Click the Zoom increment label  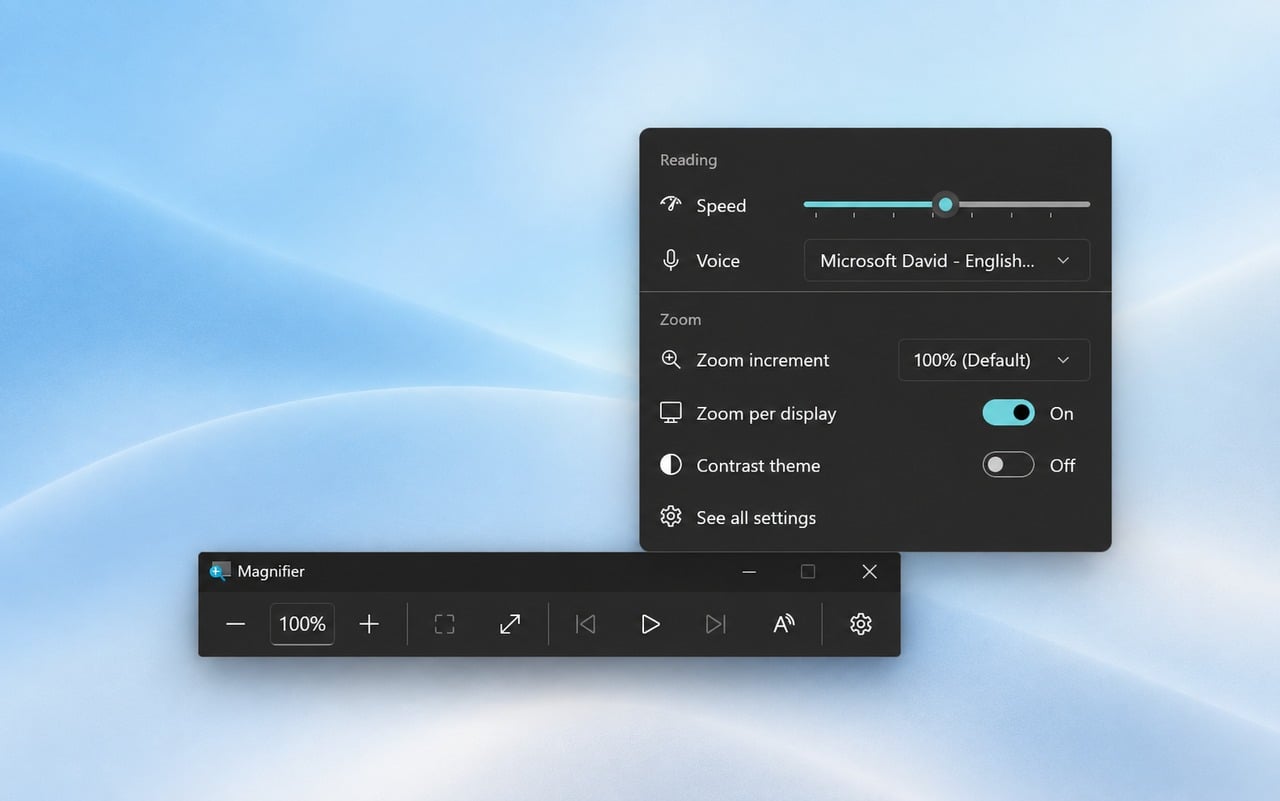coord(763,360)
